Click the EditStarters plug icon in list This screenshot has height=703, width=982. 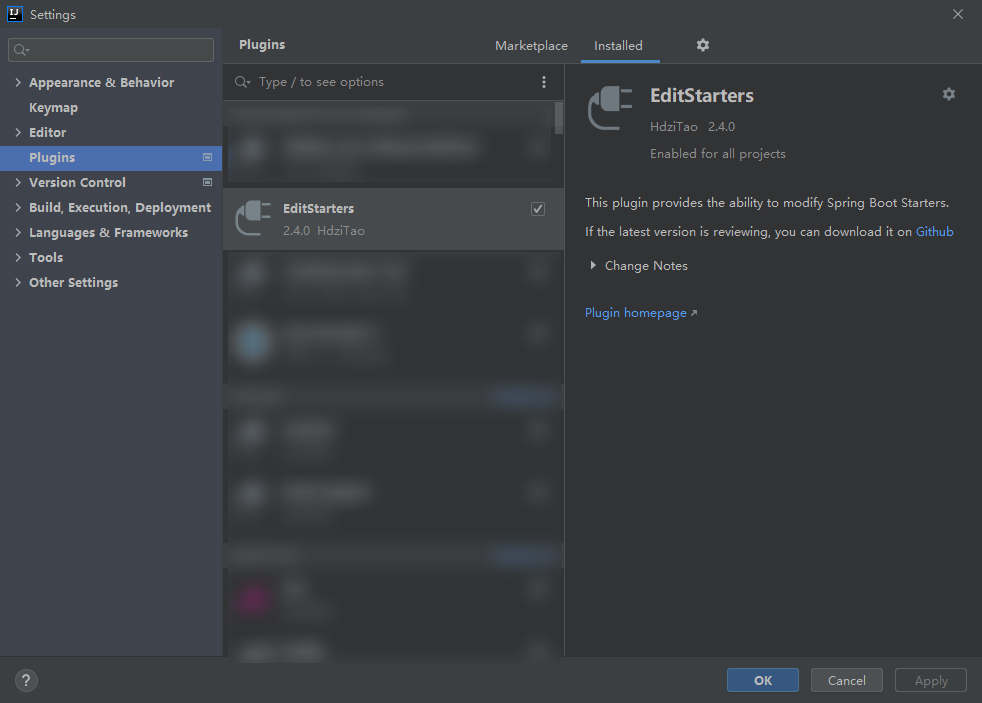(x=253, y=218)
